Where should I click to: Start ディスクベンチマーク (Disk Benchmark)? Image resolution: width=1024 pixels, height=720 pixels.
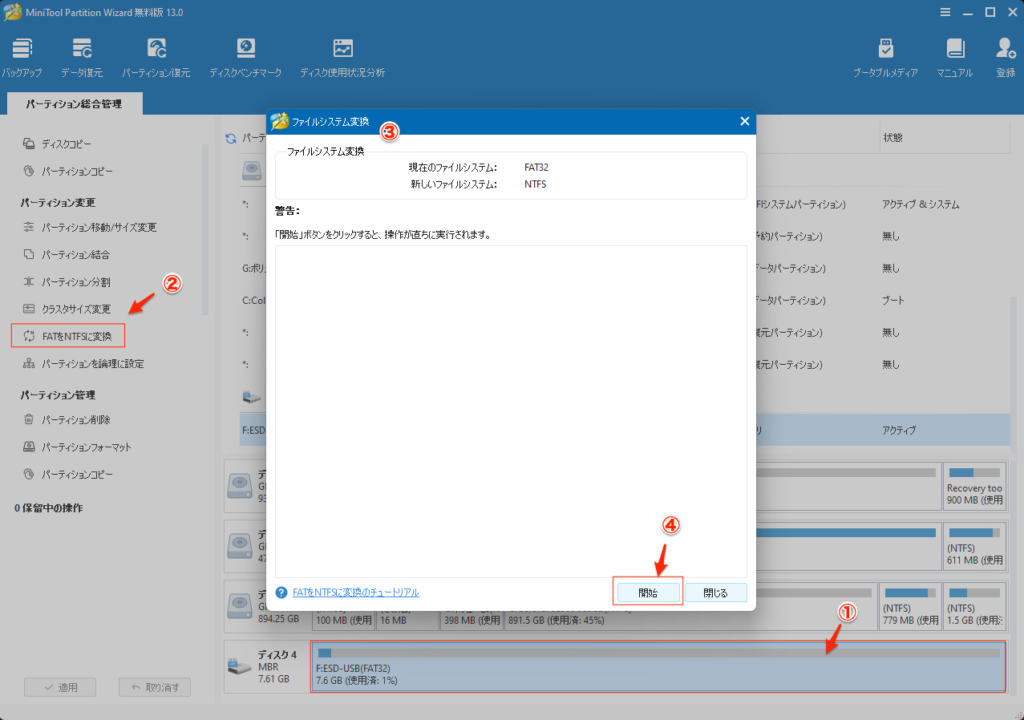pyautogui.click(x=245, y=58)
